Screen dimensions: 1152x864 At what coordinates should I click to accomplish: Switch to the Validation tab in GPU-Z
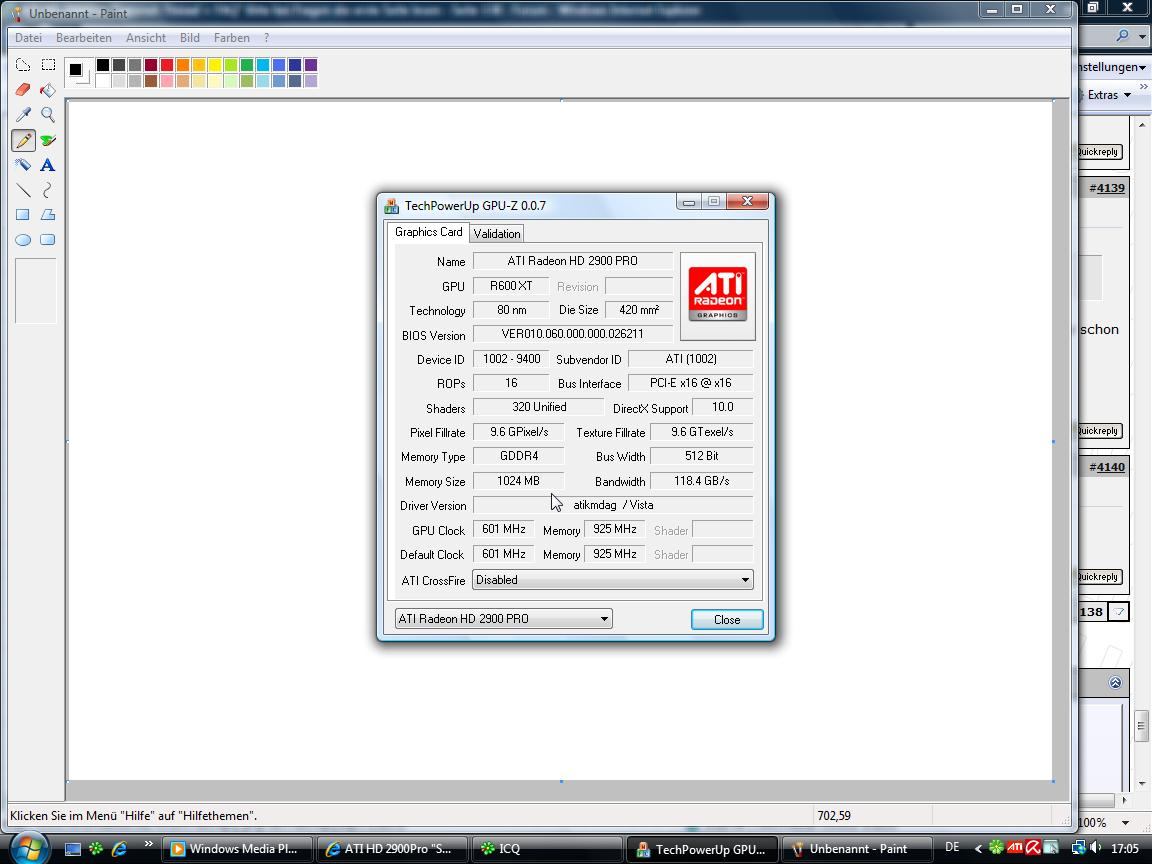point(497,234)
